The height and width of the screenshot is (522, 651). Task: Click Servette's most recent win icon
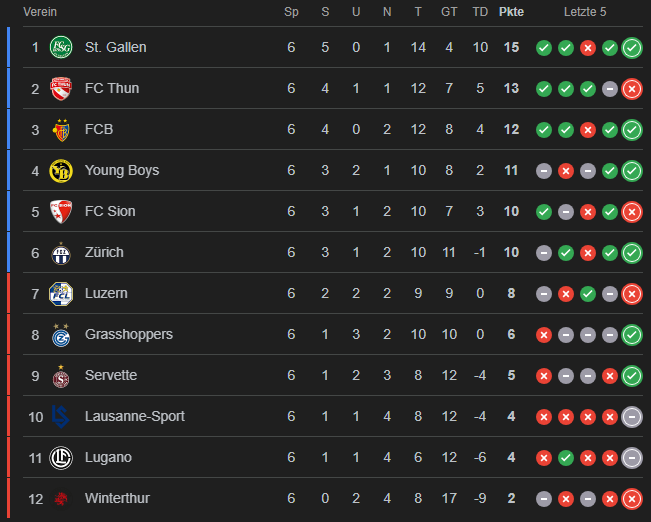pos(631,375)
